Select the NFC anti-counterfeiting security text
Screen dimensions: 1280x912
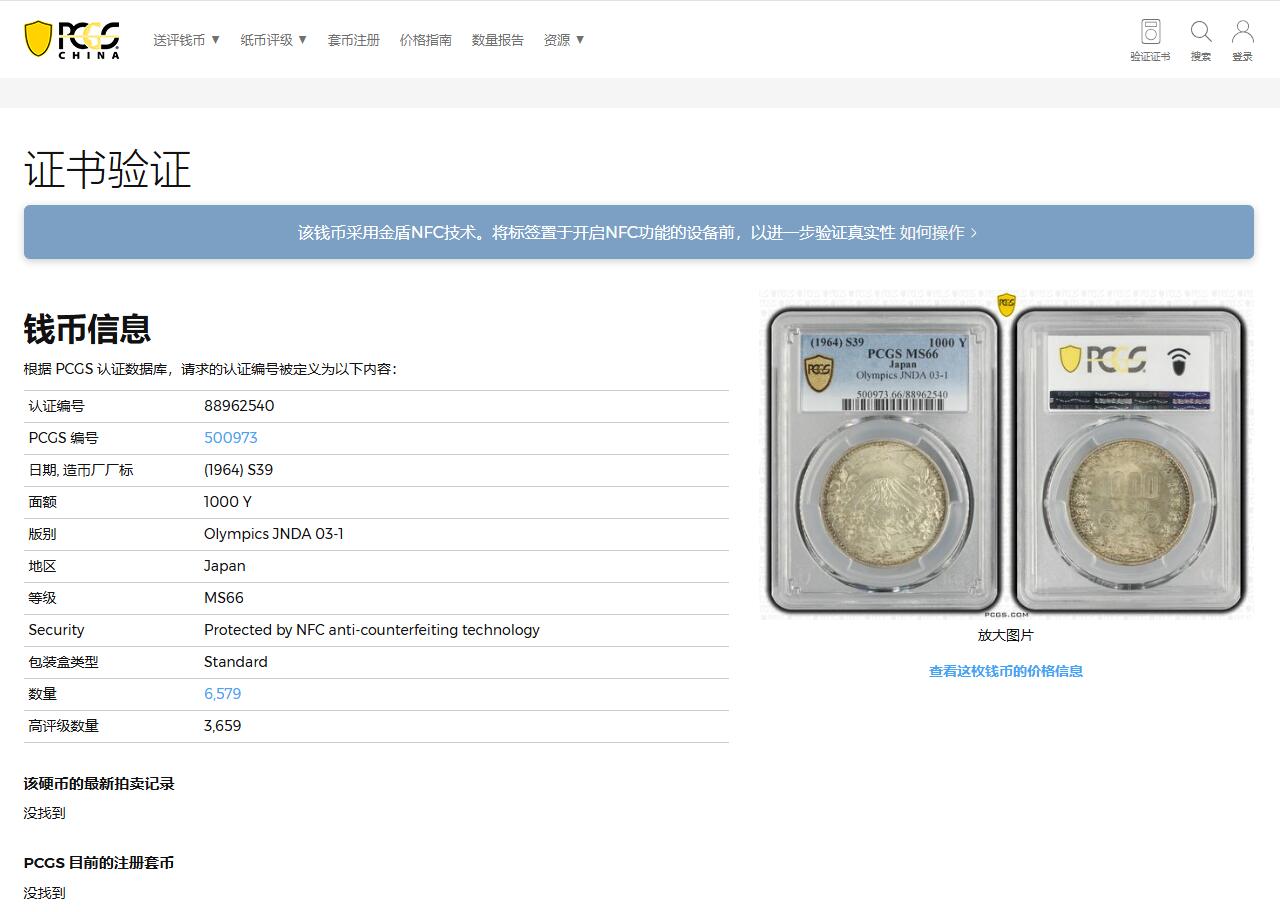(x=372, y=630)
